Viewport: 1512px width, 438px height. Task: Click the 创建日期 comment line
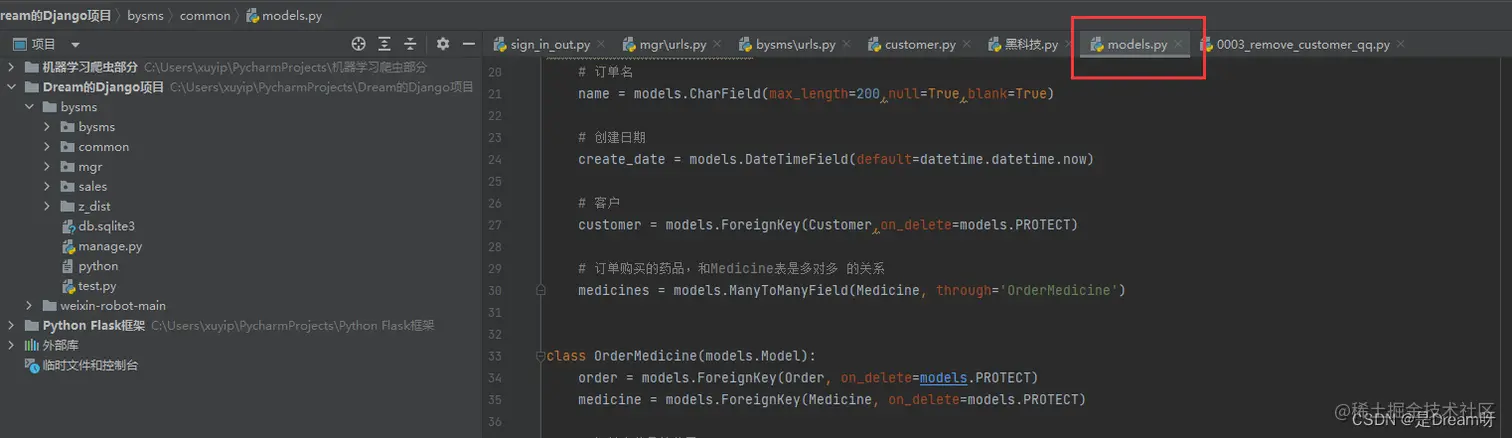coord(610,137)
